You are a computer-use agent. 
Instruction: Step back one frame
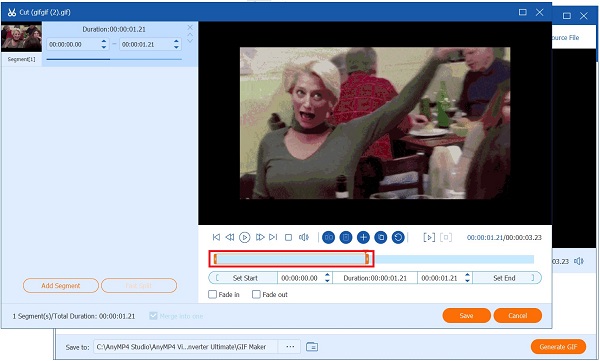[230, 237]
